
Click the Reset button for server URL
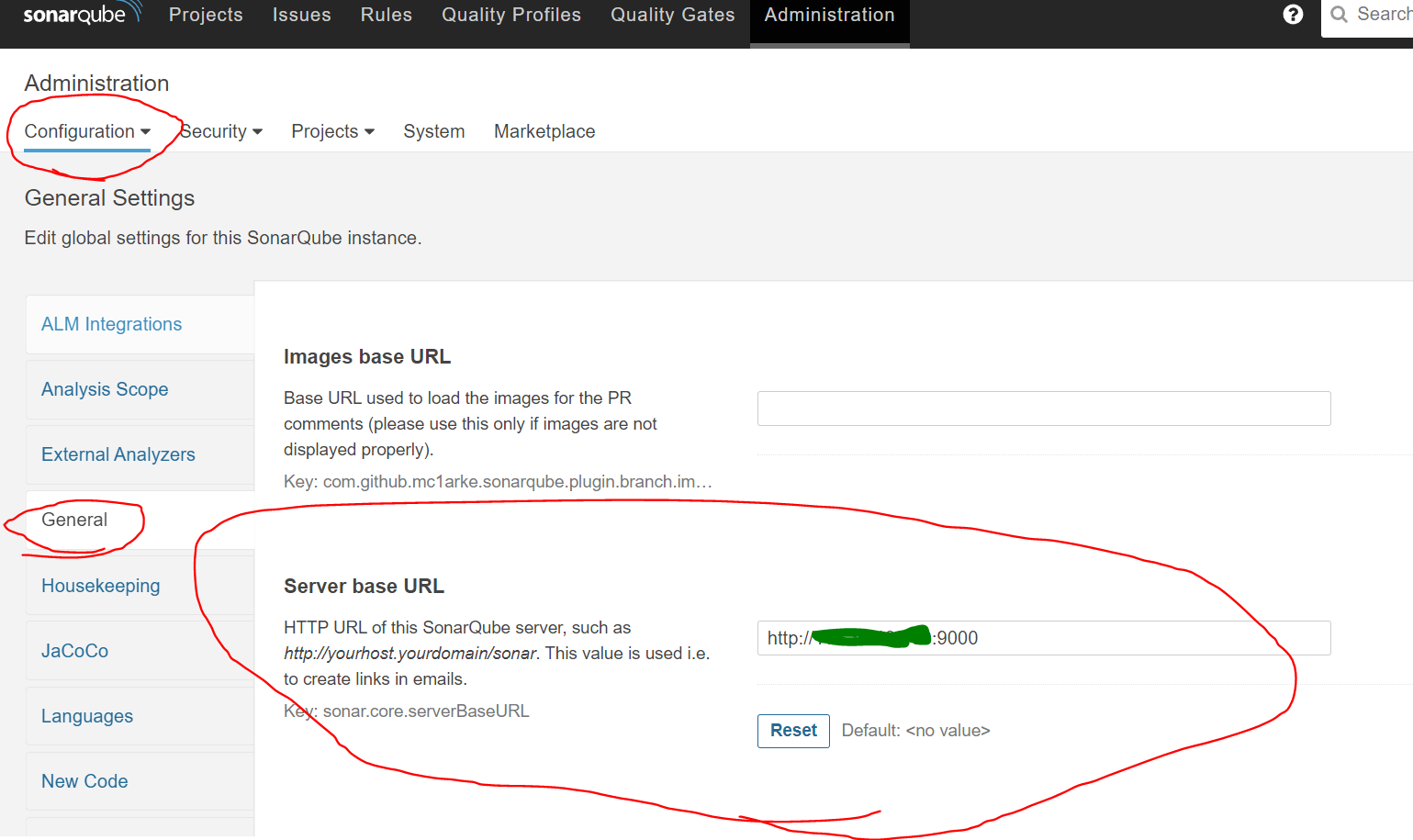pos(793,731)
